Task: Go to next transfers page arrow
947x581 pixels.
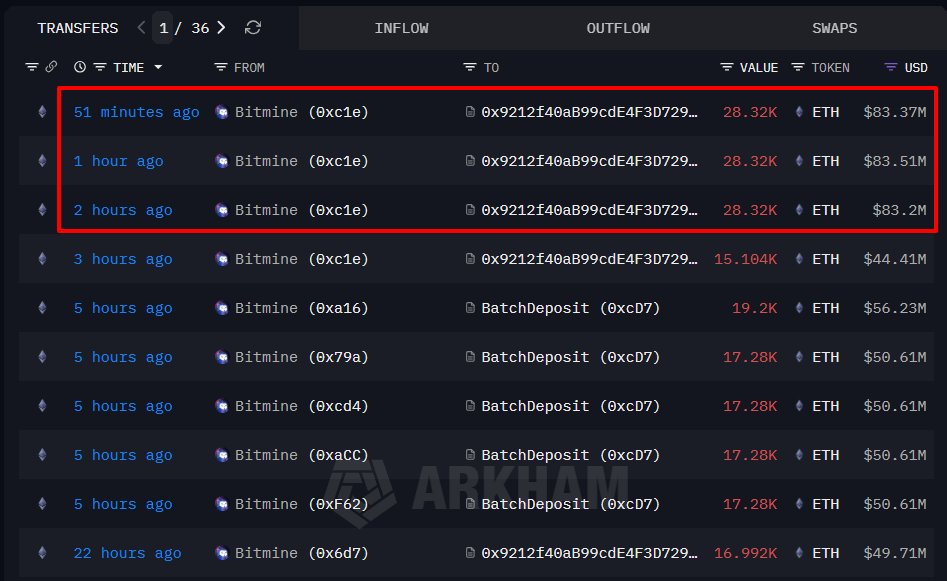Action: (x=221, y=28)
